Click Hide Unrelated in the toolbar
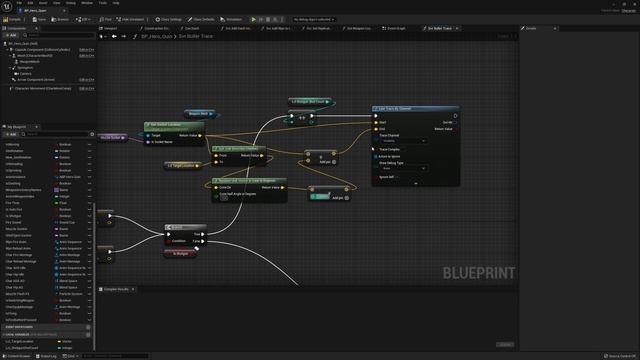The width and height of the screenshot is (640, 360). pos(130,19)
